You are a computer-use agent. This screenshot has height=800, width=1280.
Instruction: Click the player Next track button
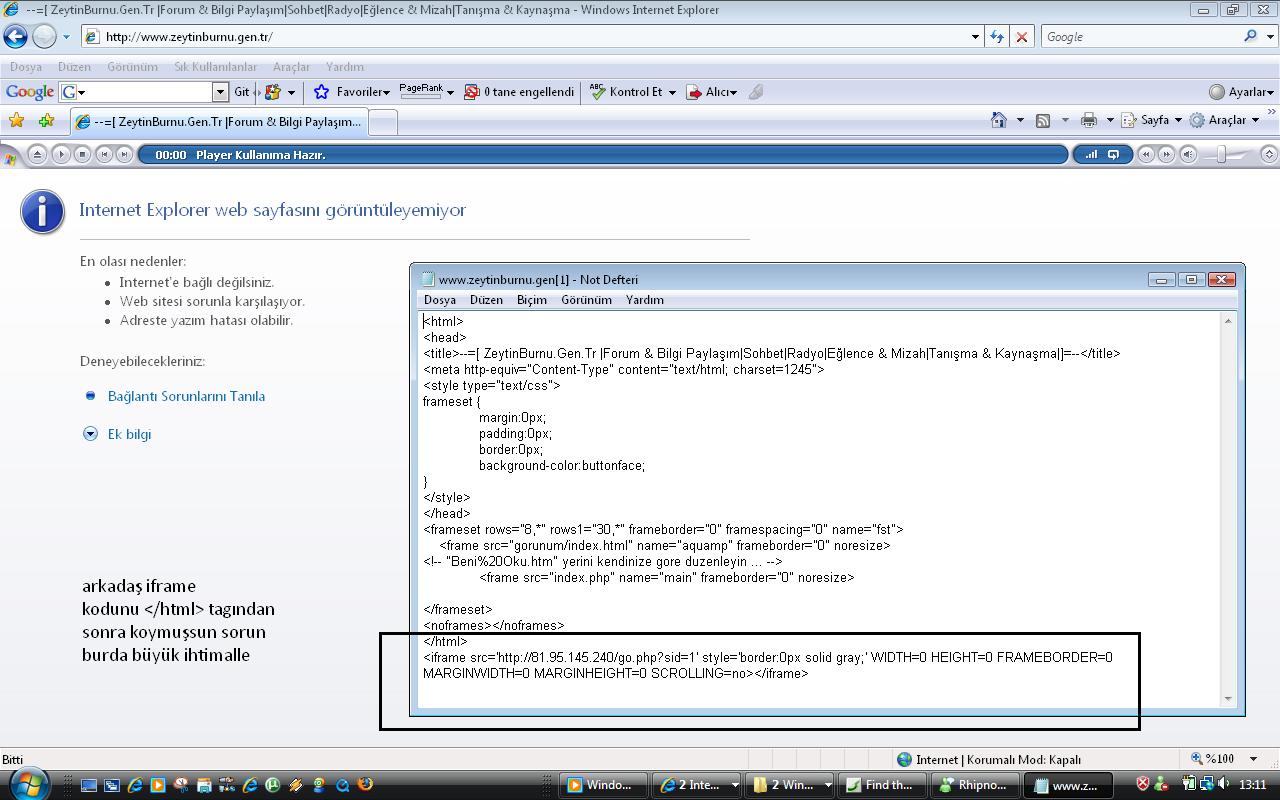(124, 155)
